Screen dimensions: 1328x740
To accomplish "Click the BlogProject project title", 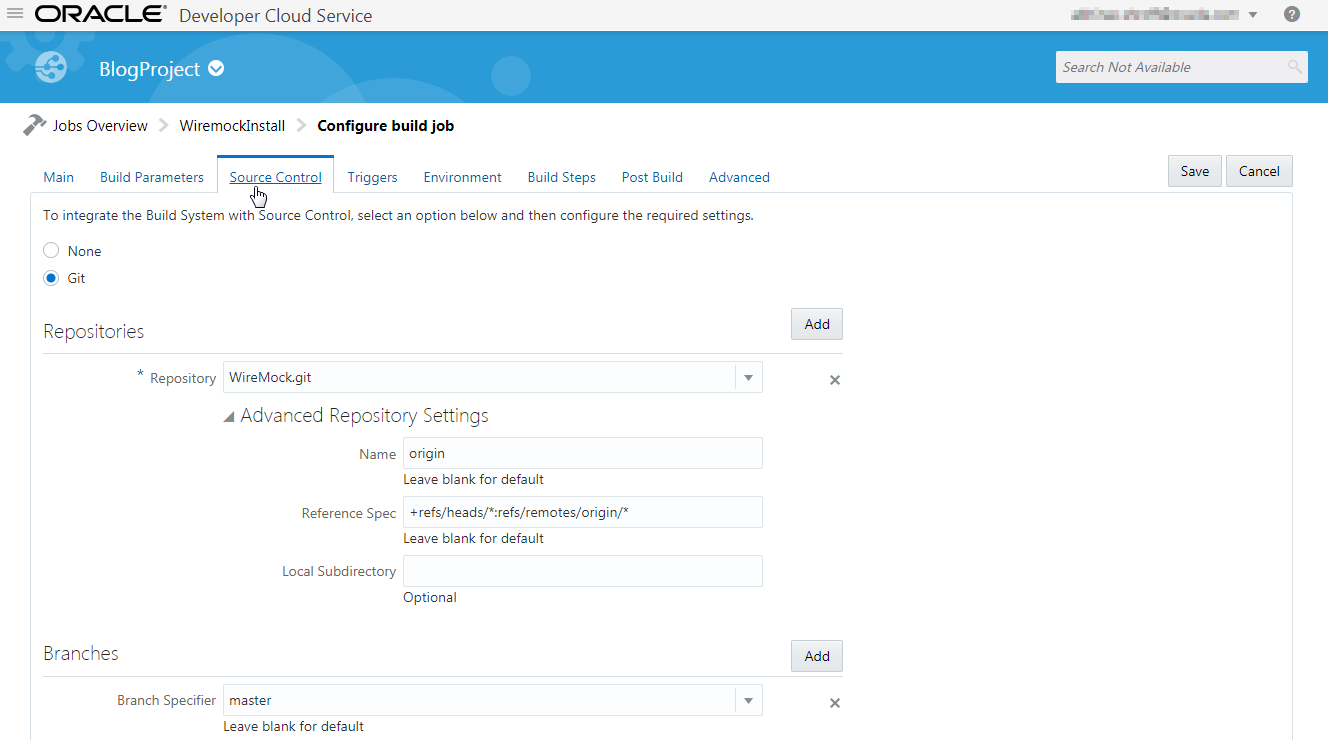I will tap(150, 69).
